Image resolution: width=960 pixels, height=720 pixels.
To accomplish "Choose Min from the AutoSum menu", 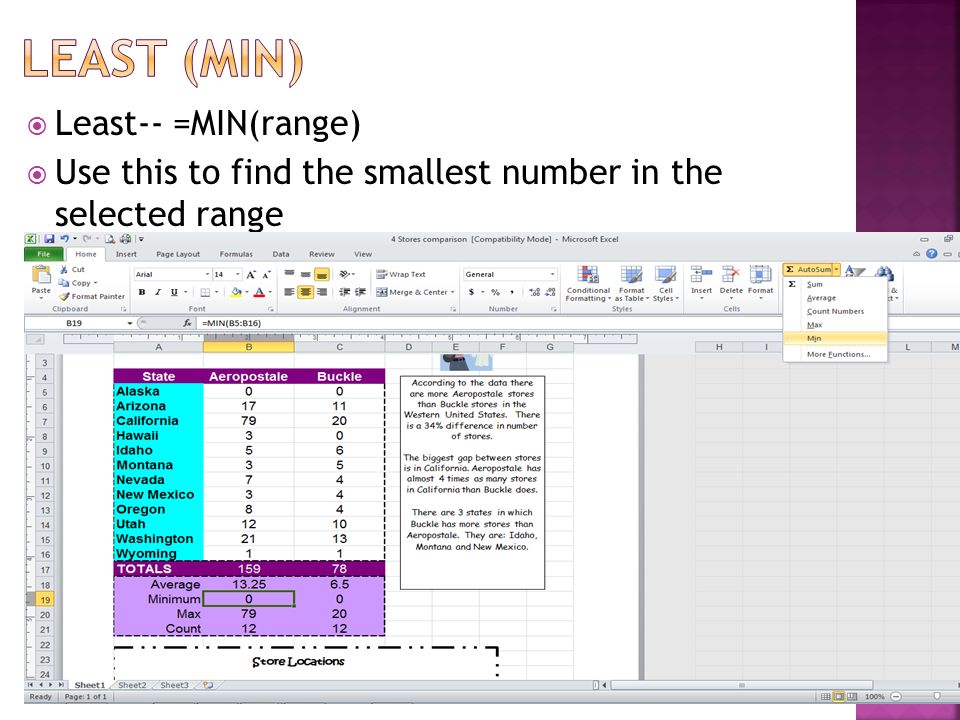I will [x=835, y=338].
